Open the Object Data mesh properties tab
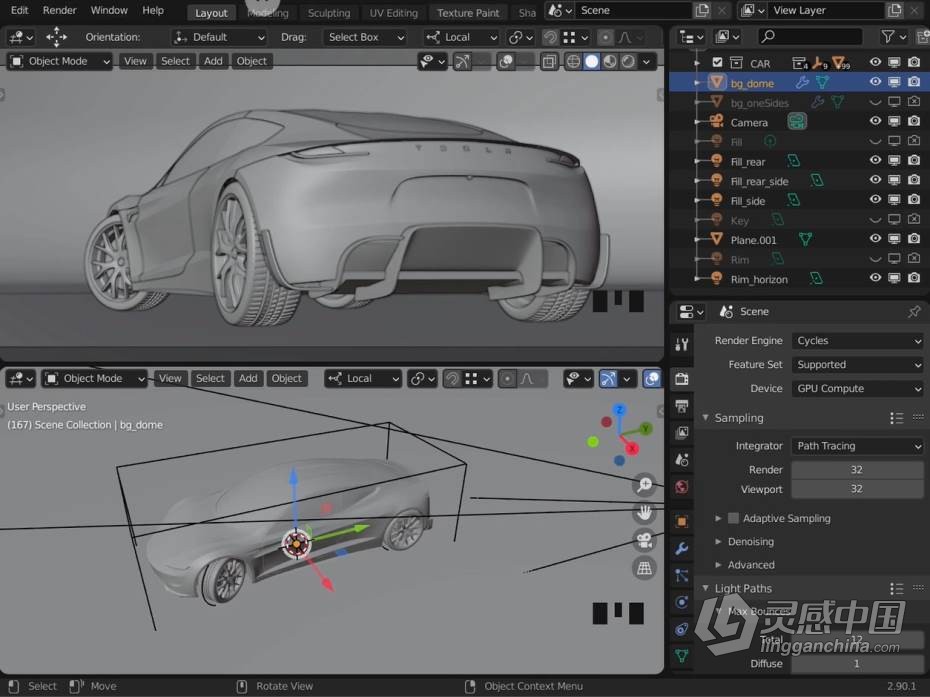The width and height of the screenshot is (930, 697). (x=681, y=655)
